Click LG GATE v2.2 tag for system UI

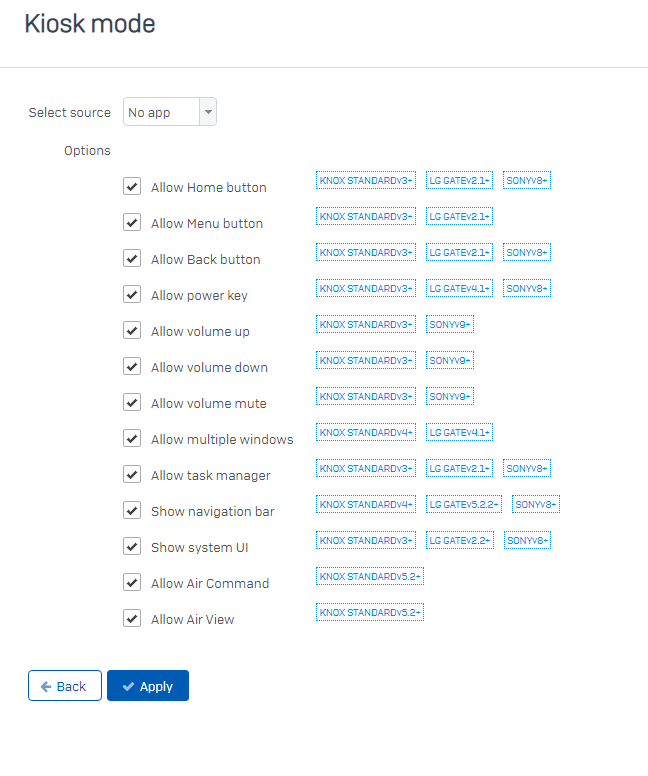(460, 540)
